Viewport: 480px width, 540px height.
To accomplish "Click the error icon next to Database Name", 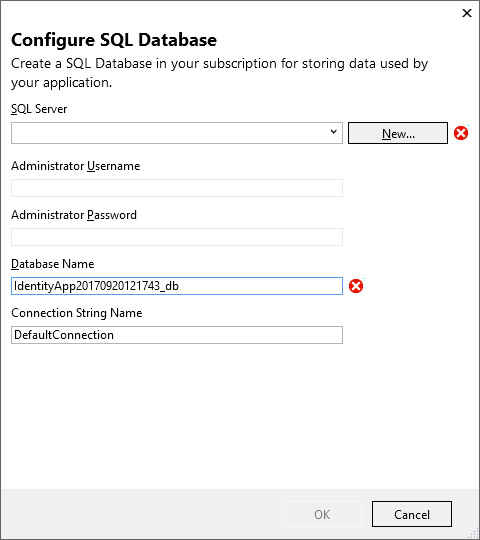I will (356, 286).
